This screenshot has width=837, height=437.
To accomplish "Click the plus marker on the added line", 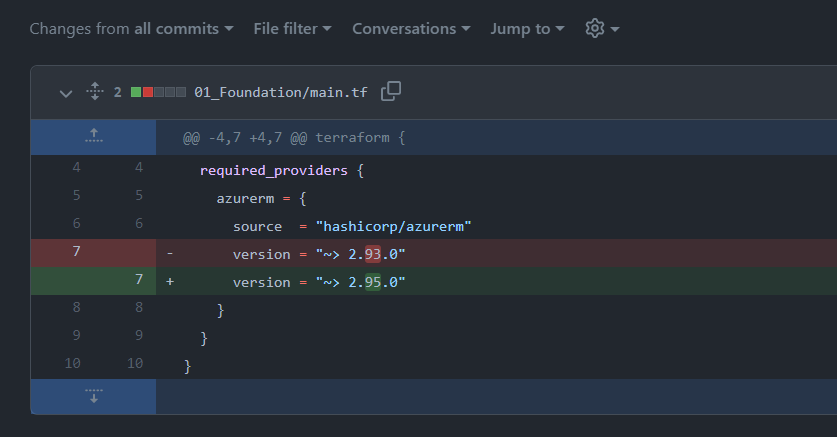I will click(170, 281).
